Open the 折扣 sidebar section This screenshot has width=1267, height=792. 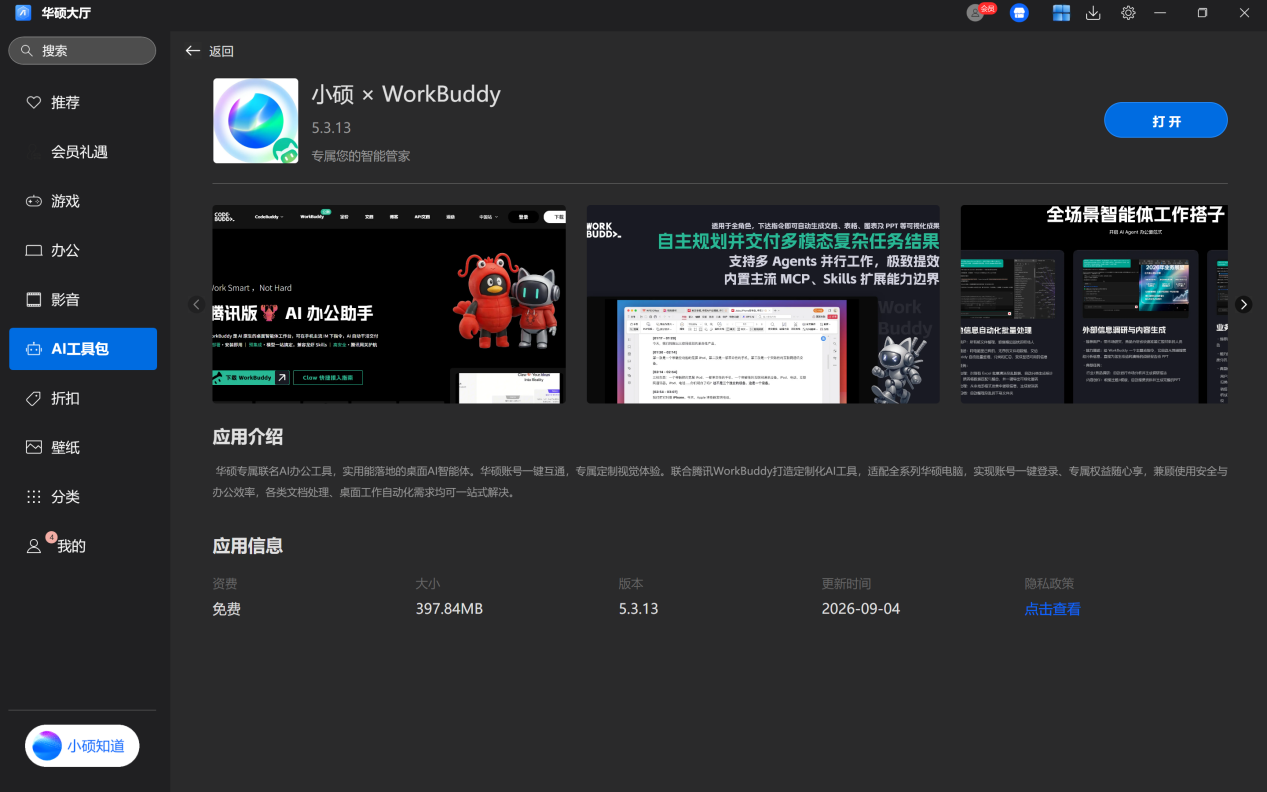point(83,398)
